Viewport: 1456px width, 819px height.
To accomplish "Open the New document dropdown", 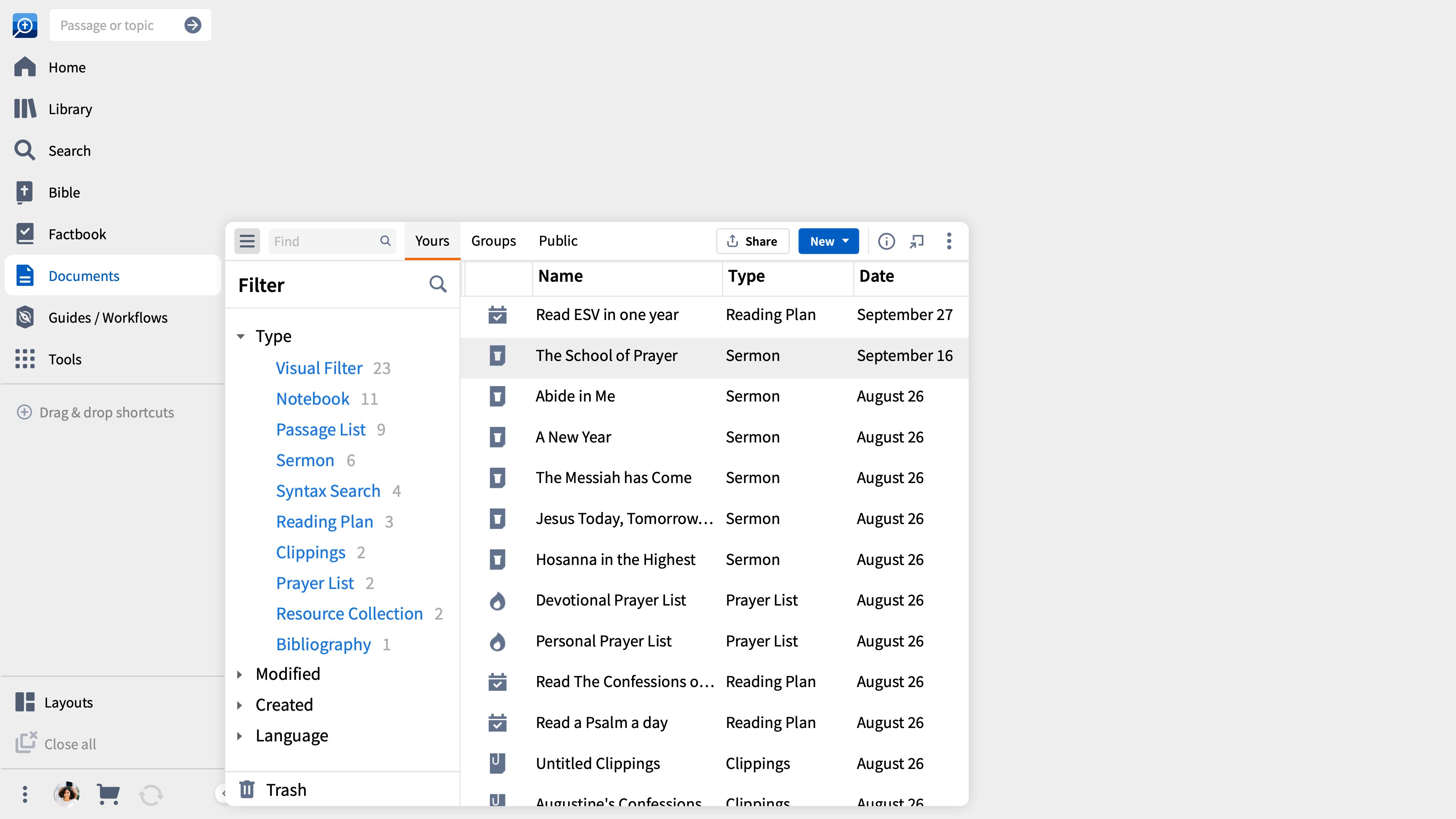I will point(828,242).
